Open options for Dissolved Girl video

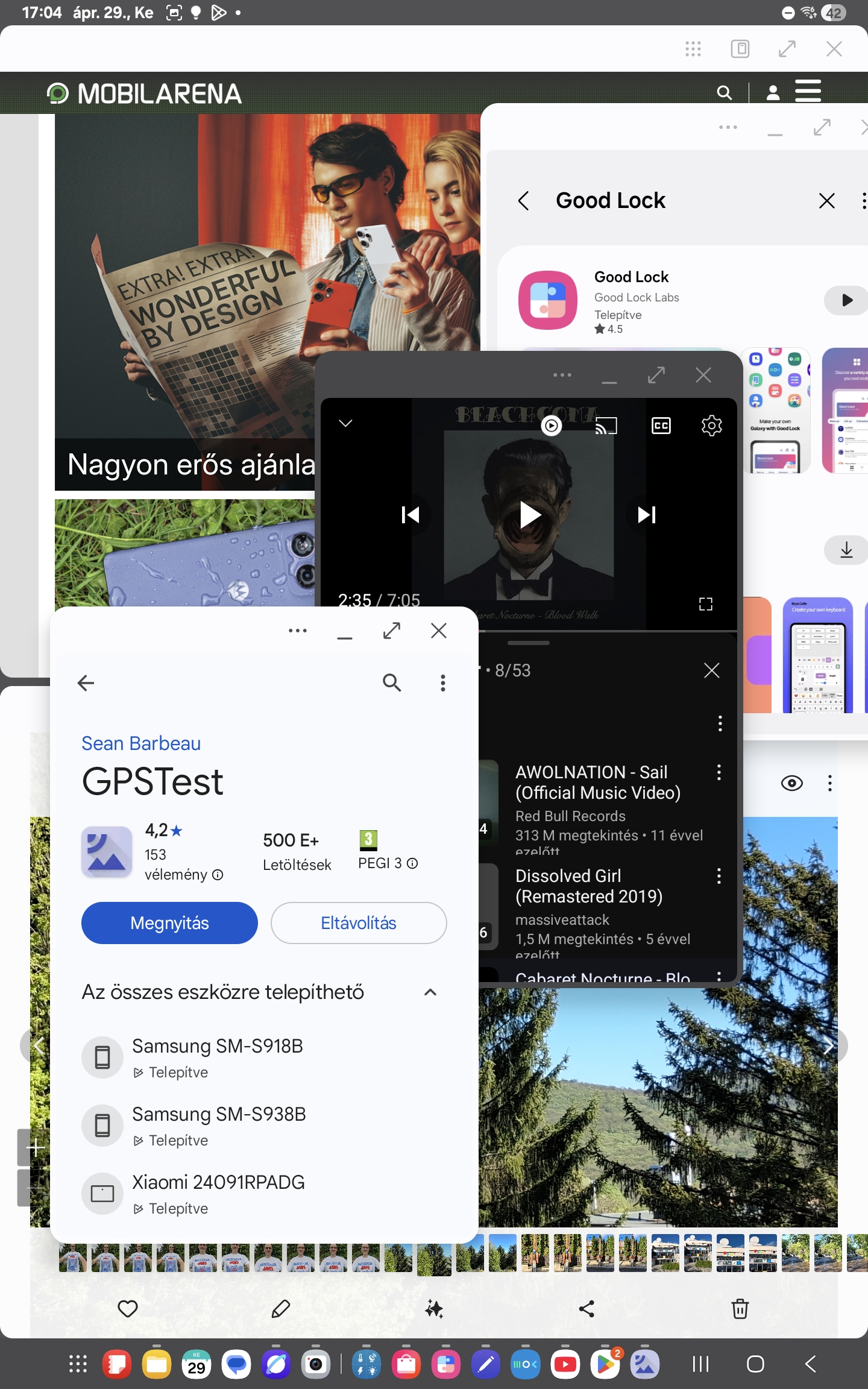coord(719,876)
